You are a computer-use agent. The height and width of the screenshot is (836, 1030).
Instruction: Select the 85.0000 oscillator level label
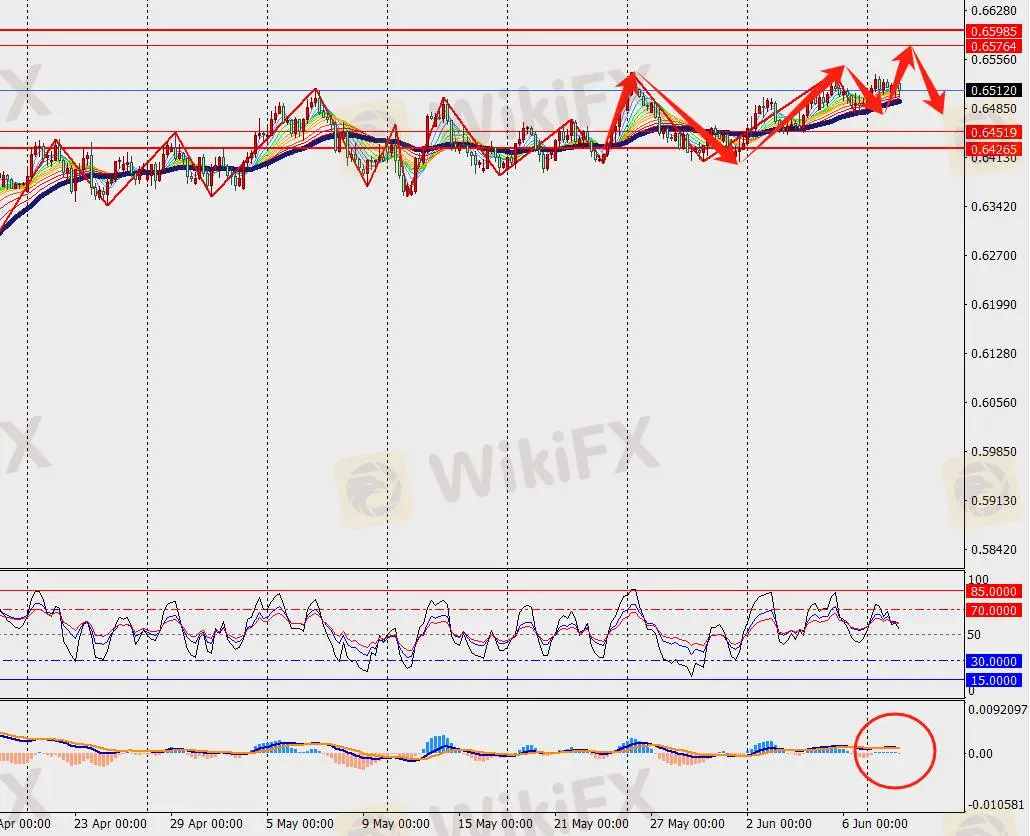click(x=994, y=592)
